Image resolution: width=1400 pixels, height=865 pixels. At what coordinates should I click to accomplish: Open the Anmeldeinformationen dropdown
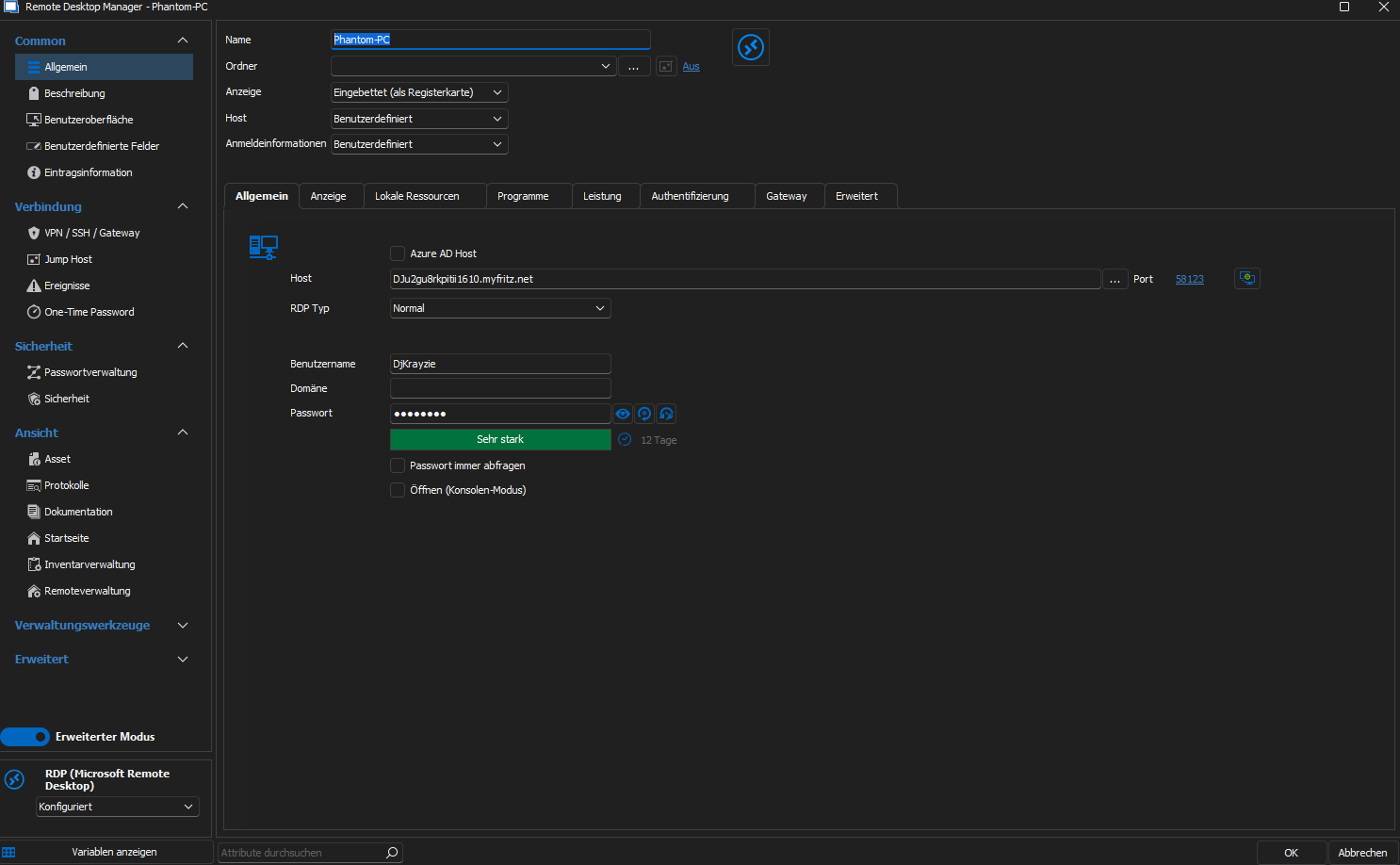pos(419,144)
